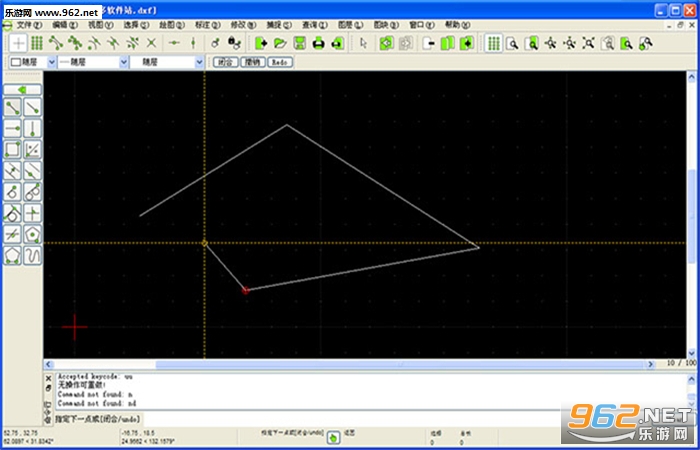
Task: Click the Redo button in options bar
Action: point(280,62)
